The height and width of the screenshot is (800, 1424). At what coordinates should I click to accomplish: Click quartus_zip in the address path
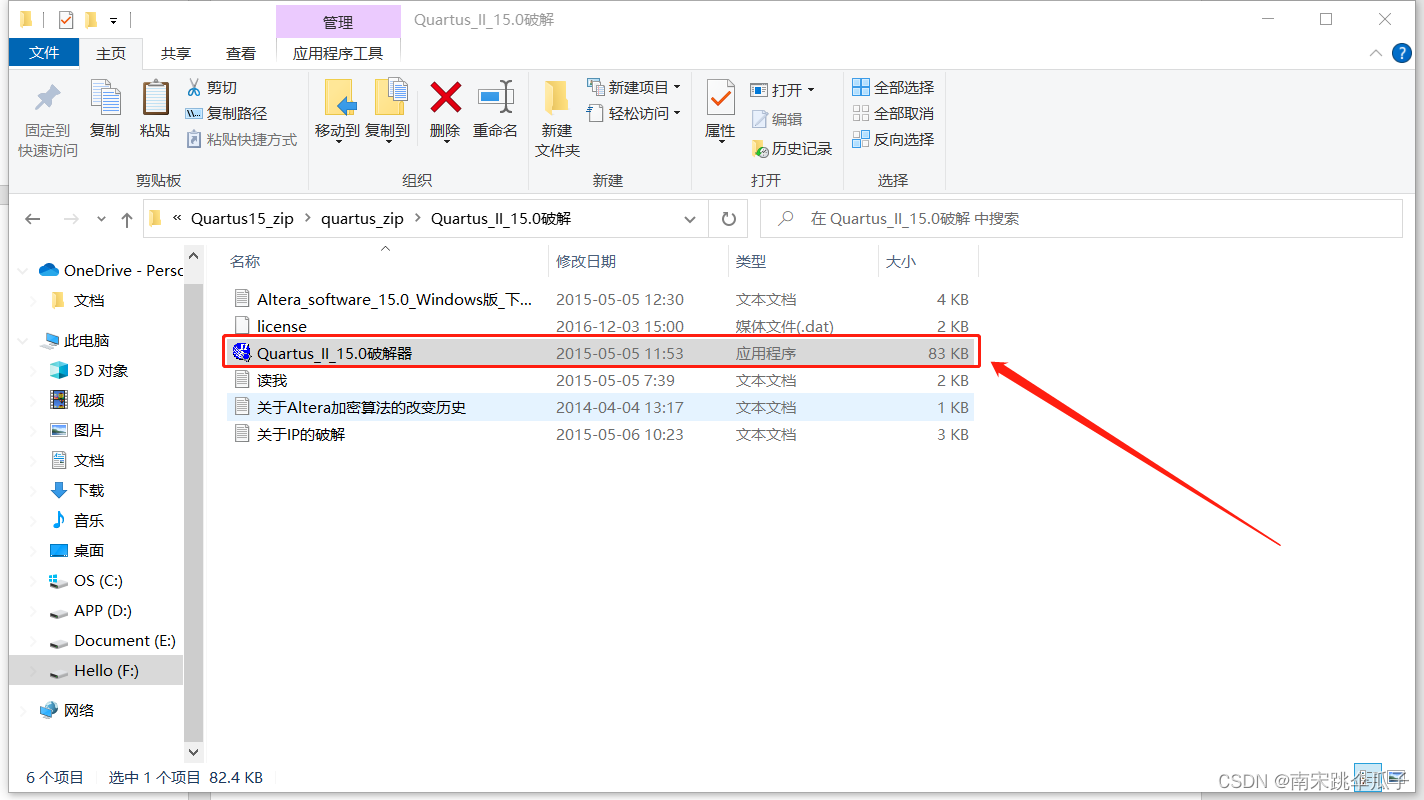362,219
